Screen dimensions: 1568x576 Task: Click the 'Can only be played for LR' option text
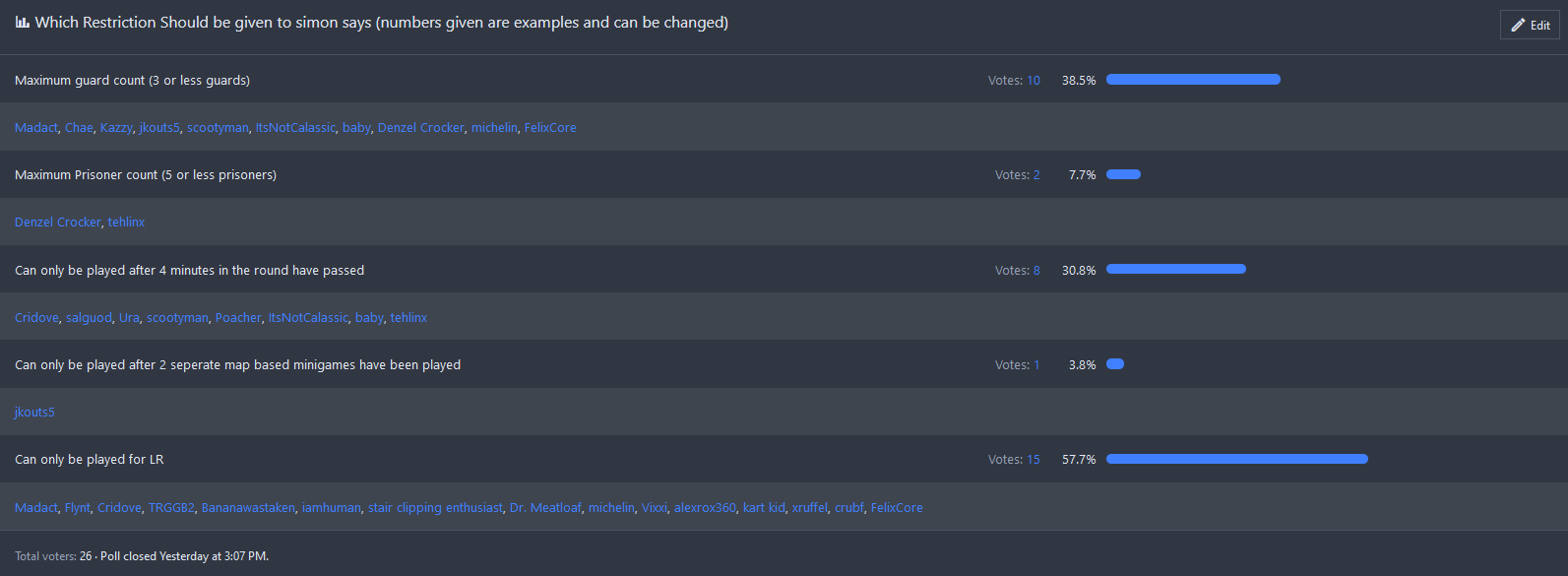(90, 460)
